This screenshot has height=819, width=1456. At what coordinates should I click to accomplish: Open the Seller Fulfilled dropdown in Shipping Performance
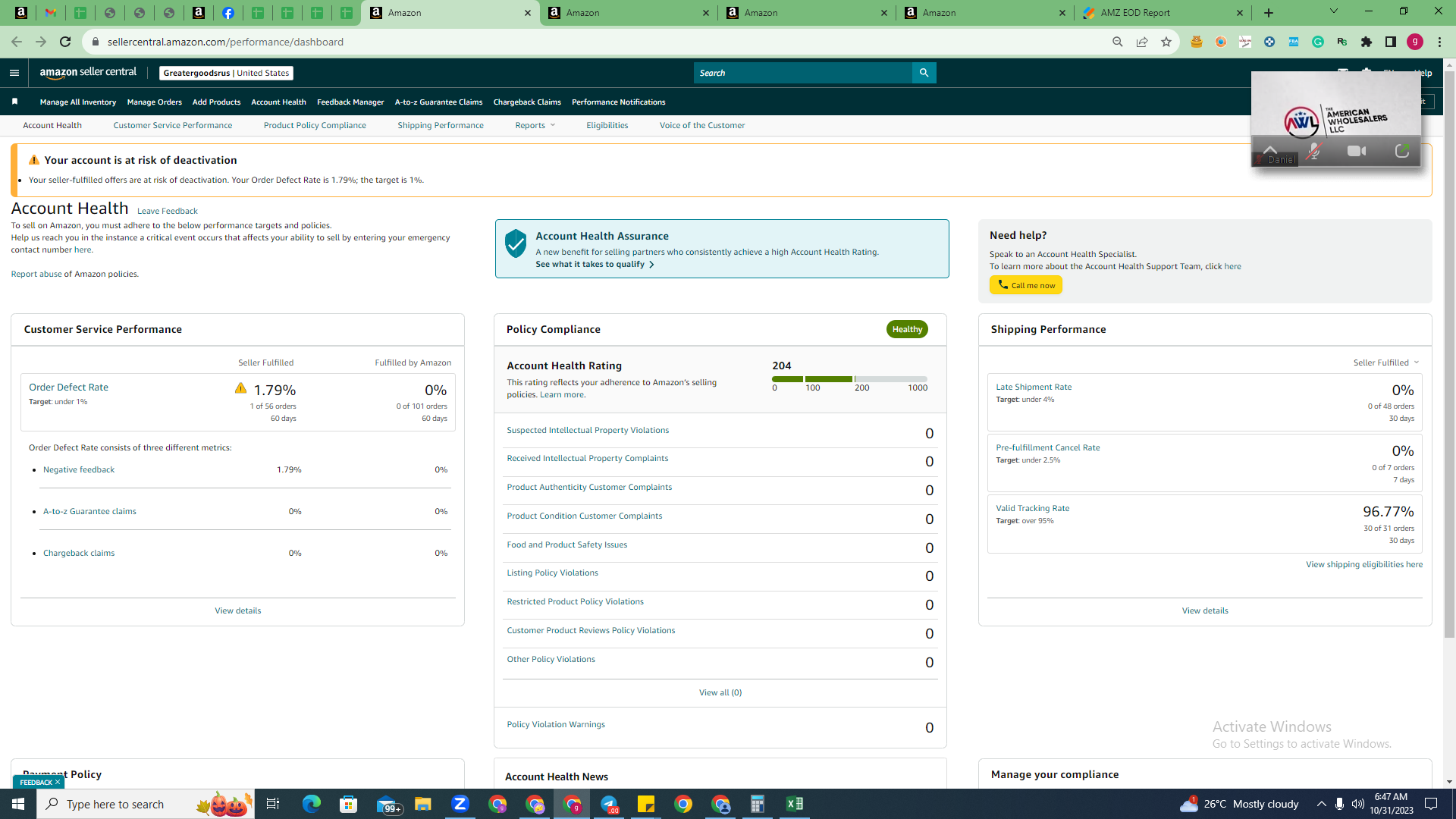coord(1386,362)
